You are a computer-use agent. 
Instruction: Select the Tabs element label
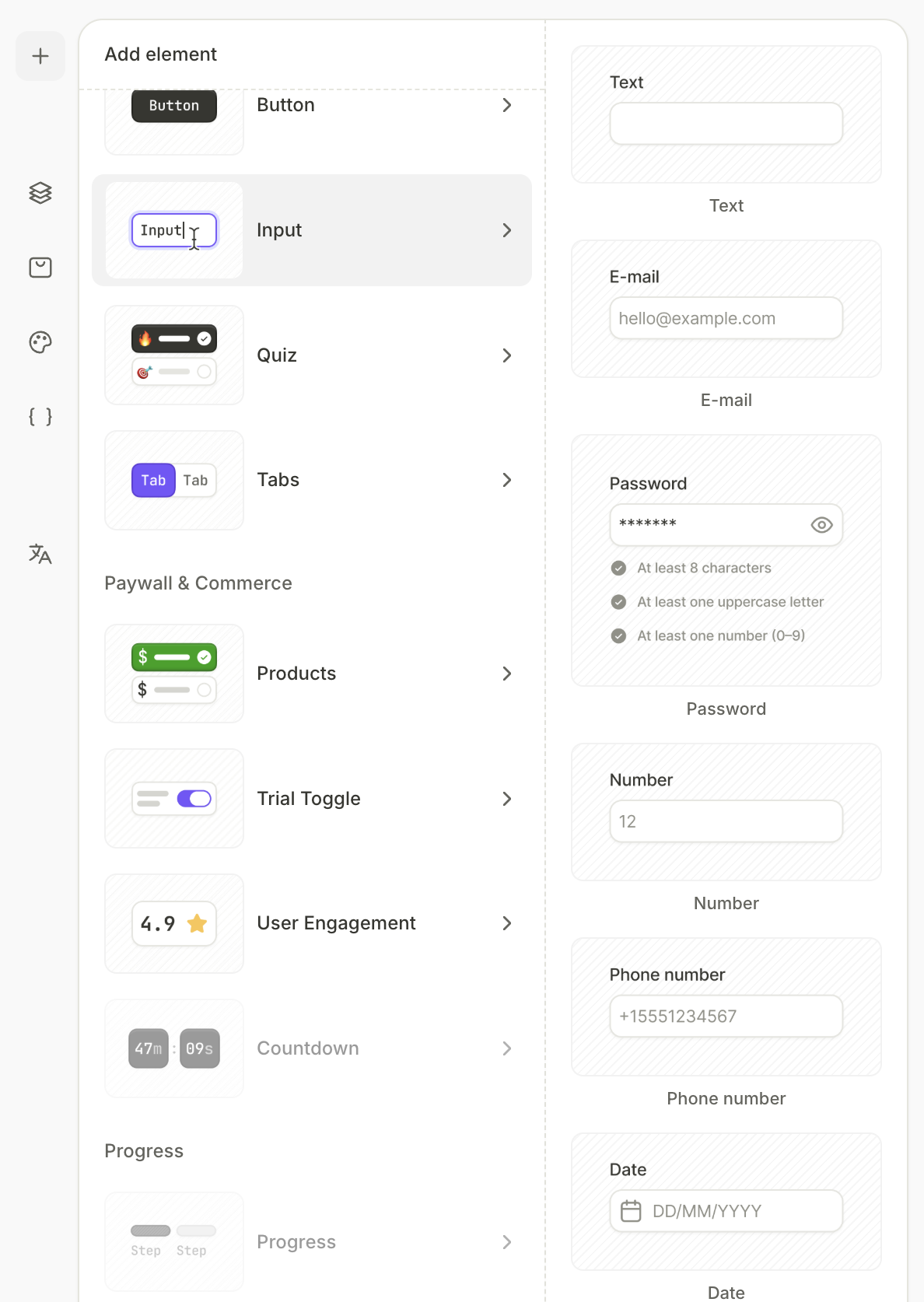pyautogui.click(x=278, y=480)
